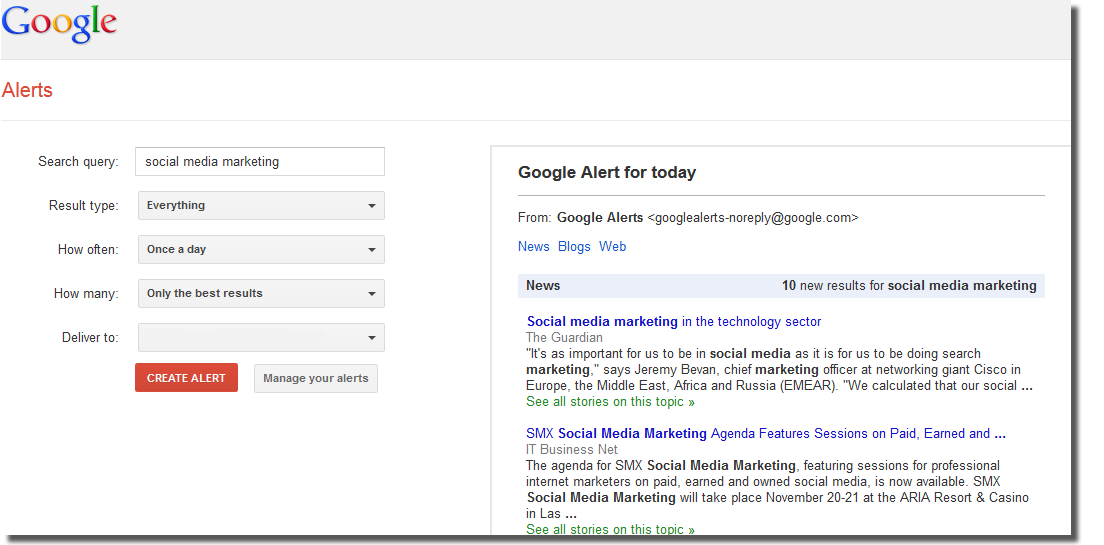Expand the Deliver to dropdown
The width and height of the screenshot is (1104, 545).
pos(260,338)
